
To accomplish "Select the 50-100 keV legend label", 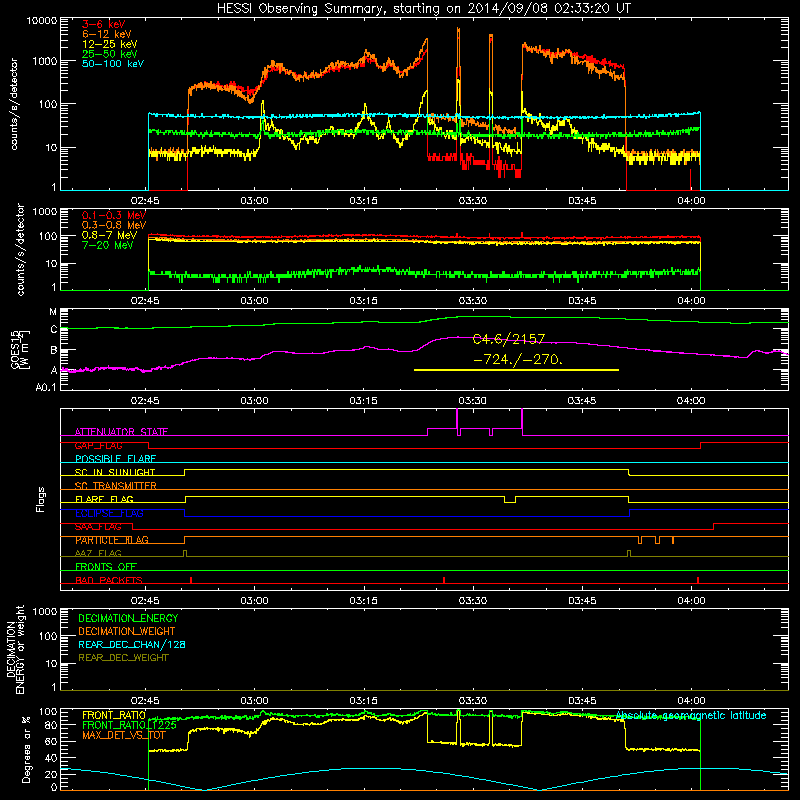I will (113, 64).
